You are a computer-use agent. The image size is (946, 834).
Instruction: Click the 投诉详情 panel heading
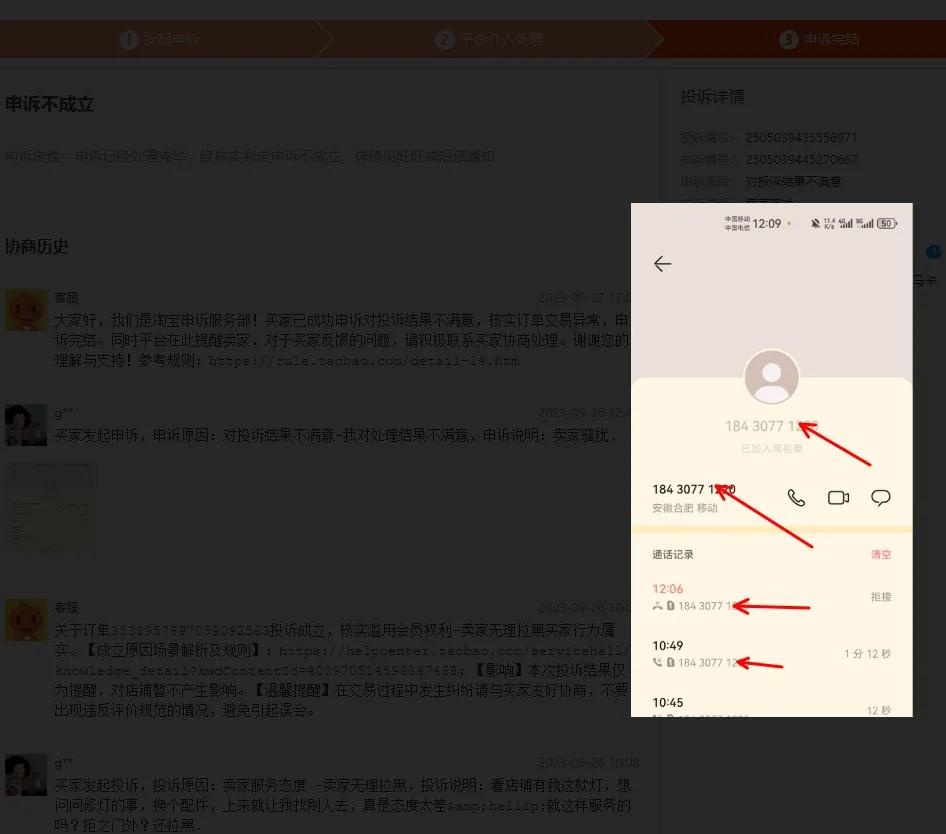pyautogui.click(x=712, y=97)
